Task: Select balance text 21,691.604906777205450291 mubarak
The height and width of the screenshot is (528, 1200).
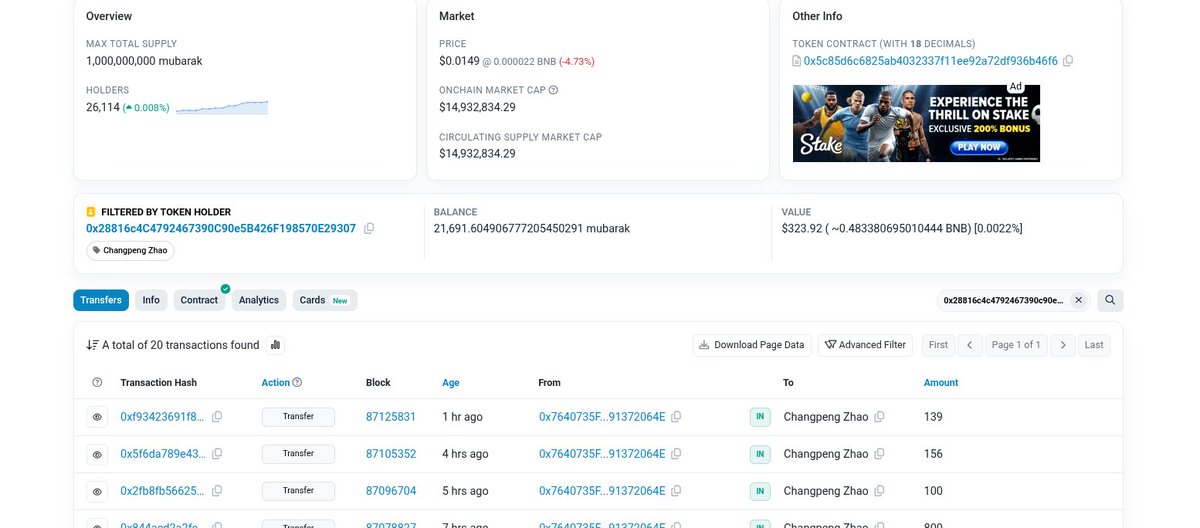Action: tap(532, 229)
